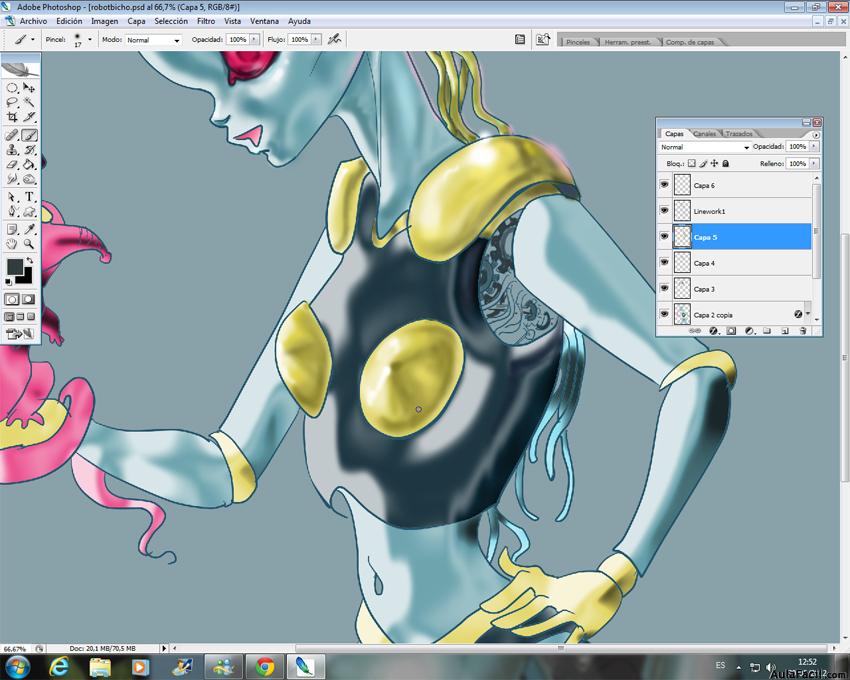The width and height of the screenshot is (850, 680).
Task: Select the Smudge tool
Action: click(12, 179)
